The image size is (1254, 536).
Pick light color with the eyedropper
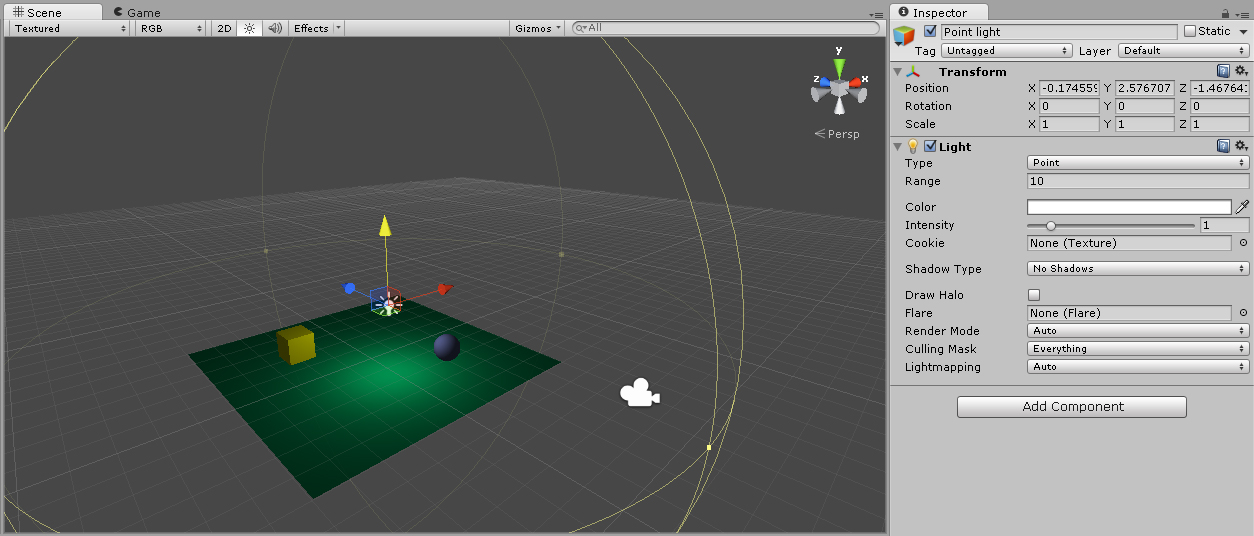(x=1242, y=207)
